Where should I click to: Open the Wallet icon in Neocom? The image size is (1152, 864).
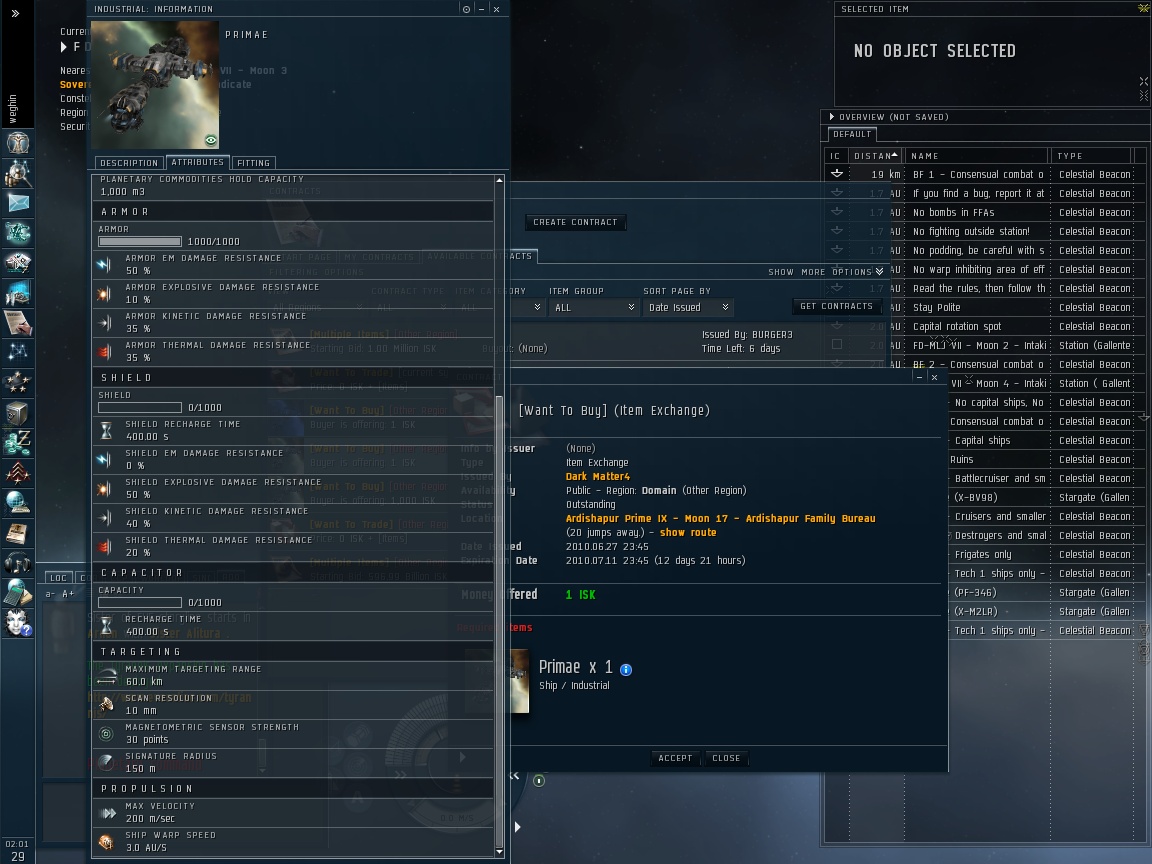(18, 443)
